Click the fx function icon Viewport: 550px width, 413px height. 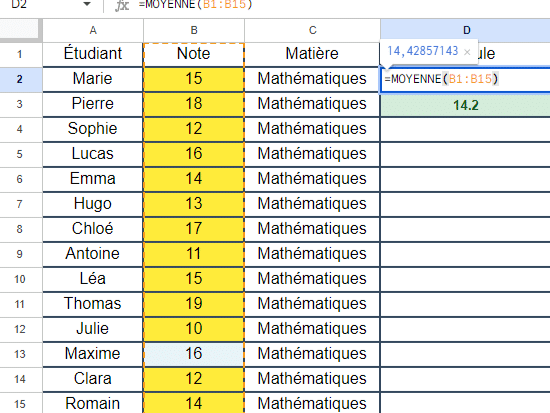point(122,5)
